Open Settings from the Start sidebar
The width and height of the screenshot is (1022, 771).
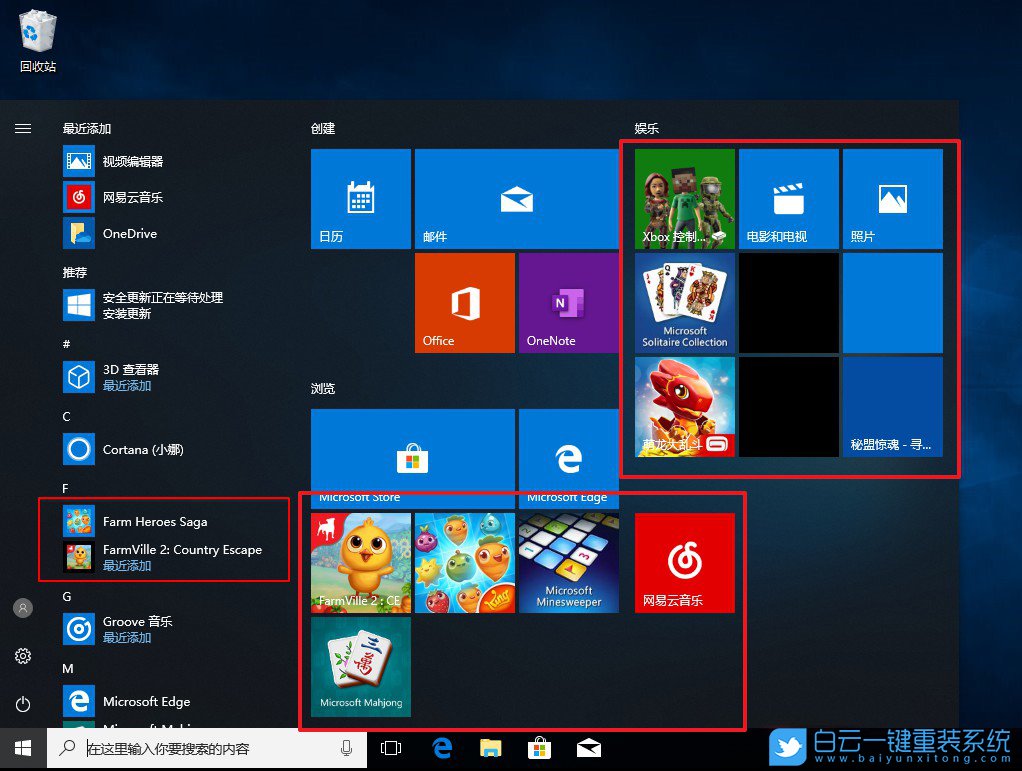coord(23,656)
